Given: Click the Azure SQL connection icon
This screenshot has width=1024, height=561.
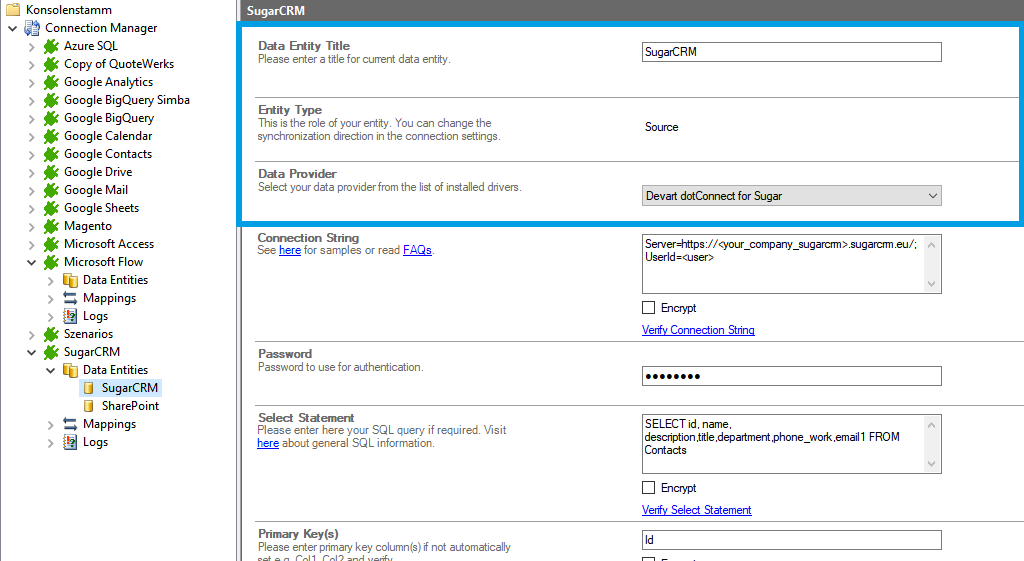Looking at the screenshot, I should point(51,46).
